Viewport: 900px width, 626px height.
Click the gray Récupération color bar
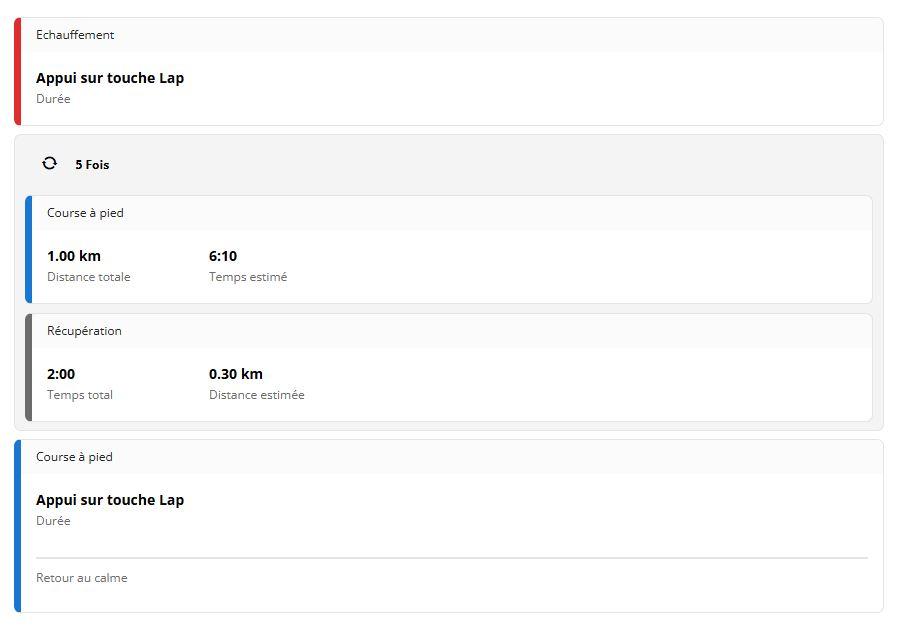click(x=28, y=367)
